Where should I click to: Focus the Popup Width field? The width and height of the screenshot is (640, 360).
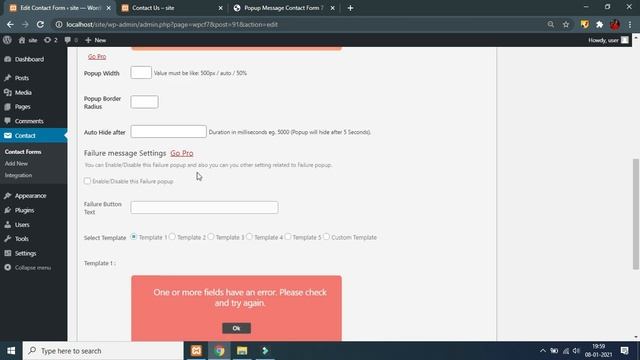click(141, 73)
